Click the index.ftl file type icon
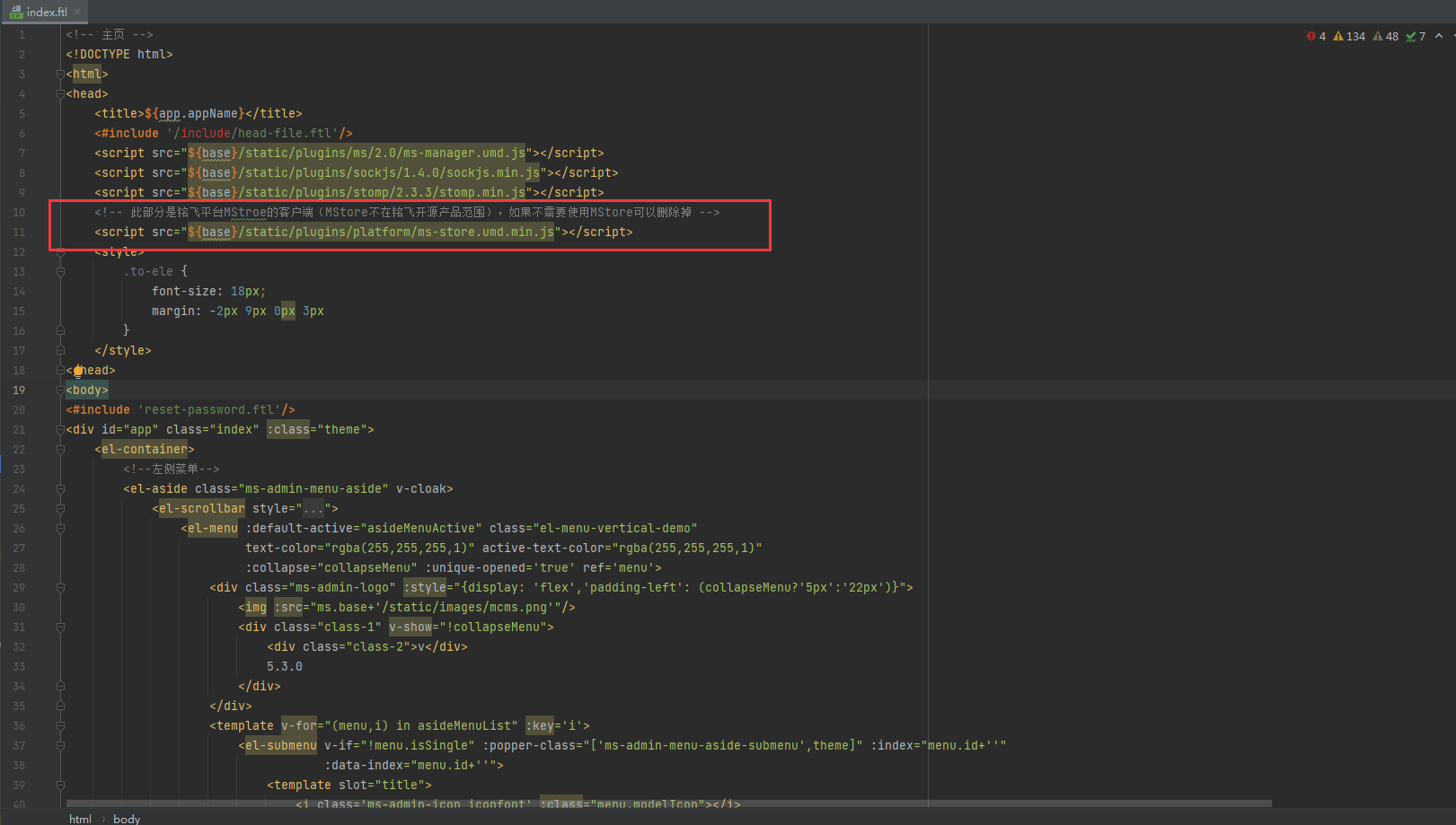 pos(16,12)
